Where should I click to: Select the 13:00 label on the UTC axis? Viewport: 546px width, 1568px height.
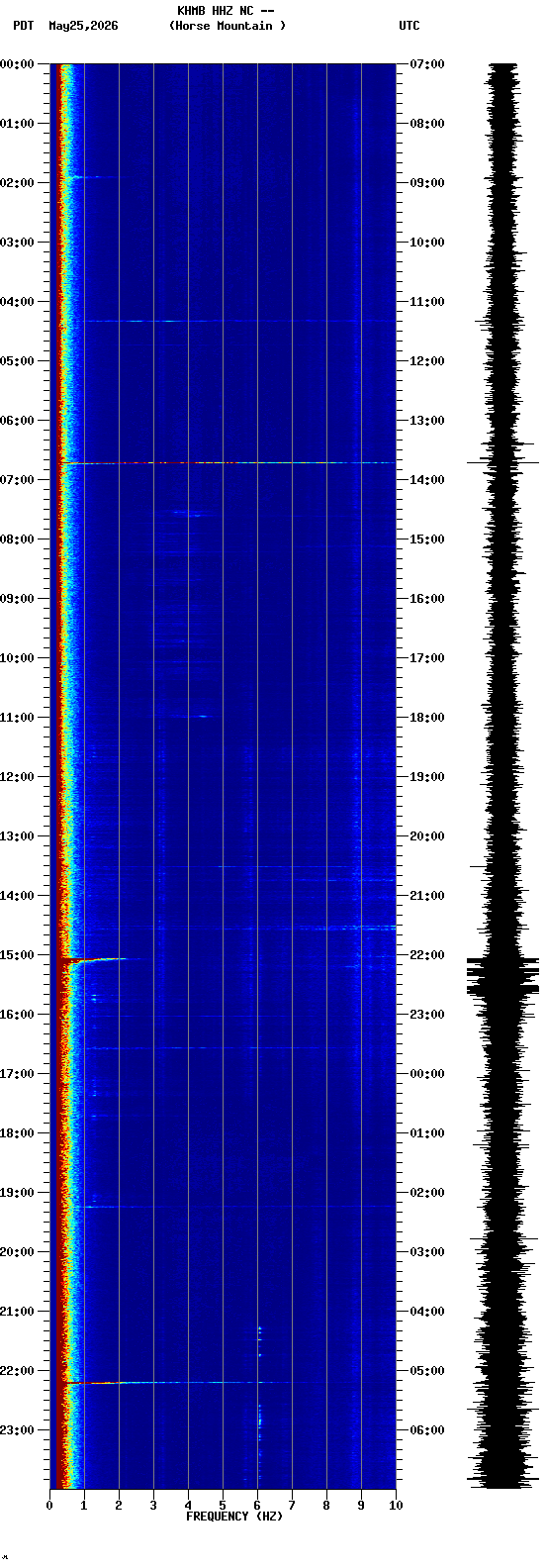[x=427, y=421]
